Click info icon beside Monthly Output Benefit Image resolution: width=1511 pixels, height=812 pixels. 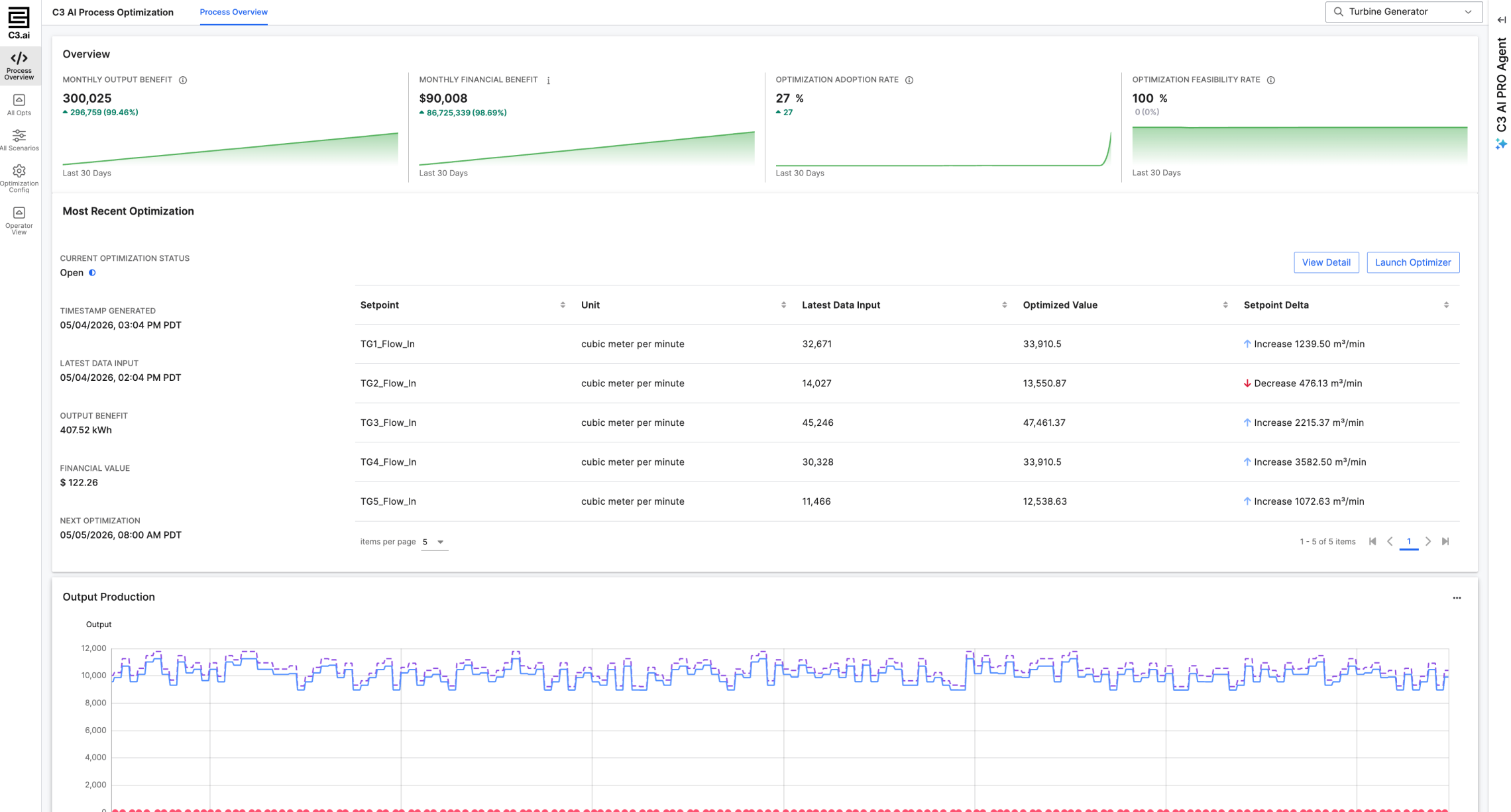click(183, 80)
